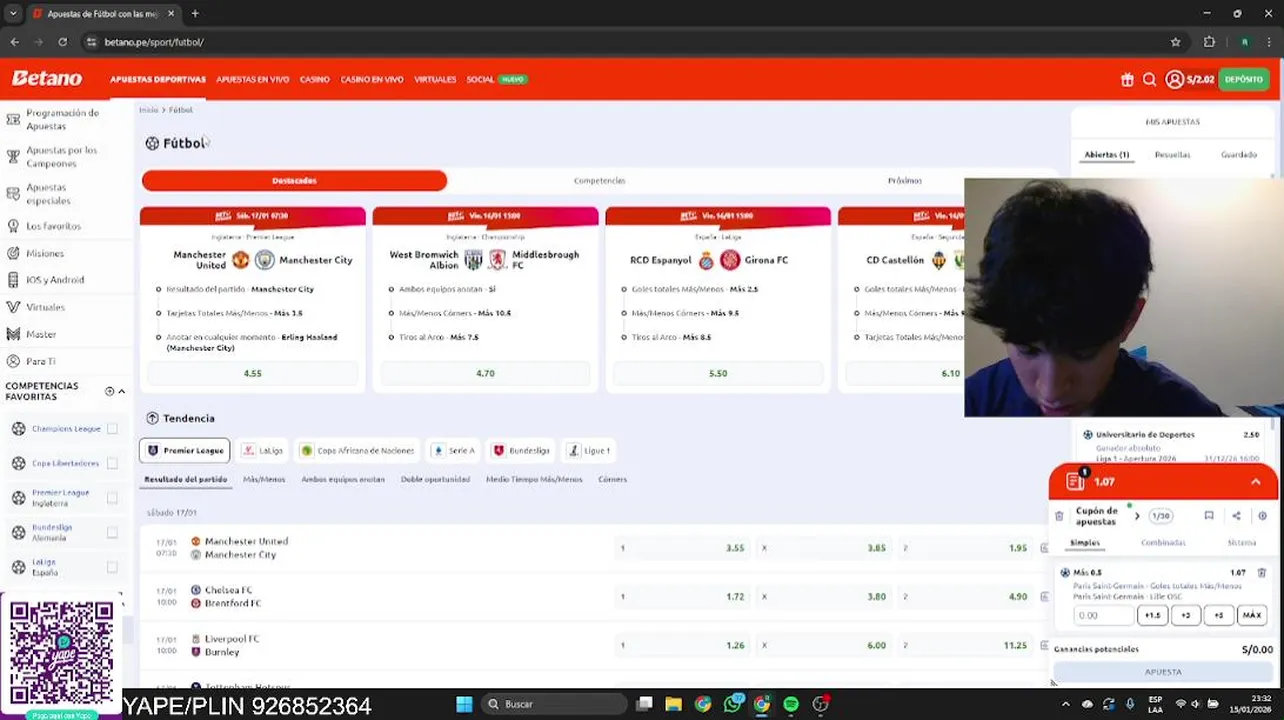The image size is (1284, 720).
Task: Open Spotify from the taskbar
Action: (791, 704)
